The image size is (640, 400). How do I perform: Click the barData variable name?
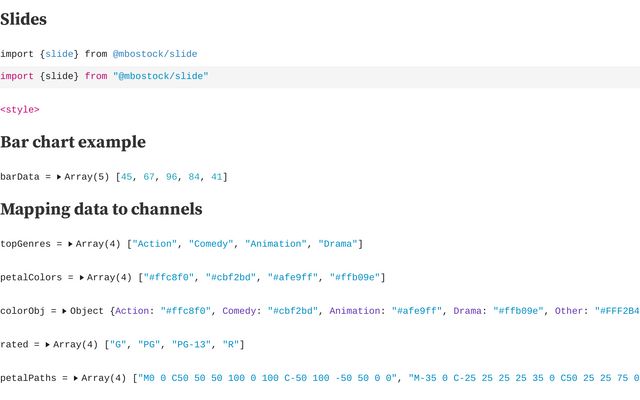(x=20, y=177)
